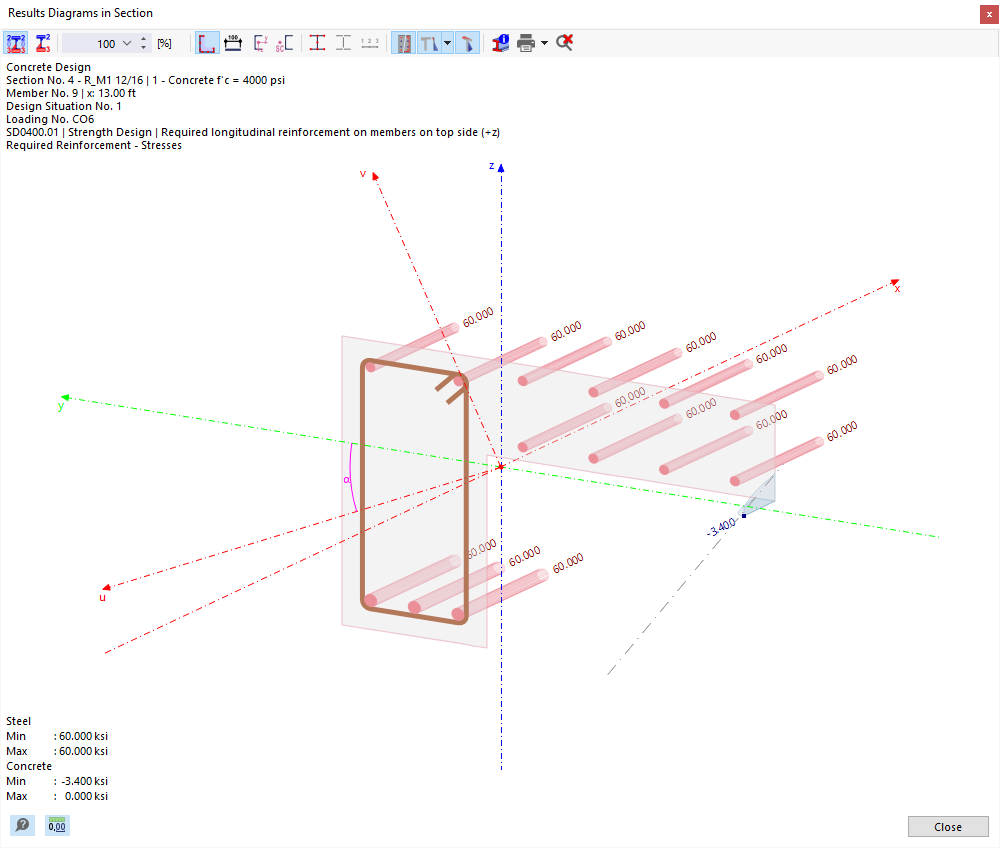
Task: Click the Loading No. CO6 text
Action: tap(50, 119)
